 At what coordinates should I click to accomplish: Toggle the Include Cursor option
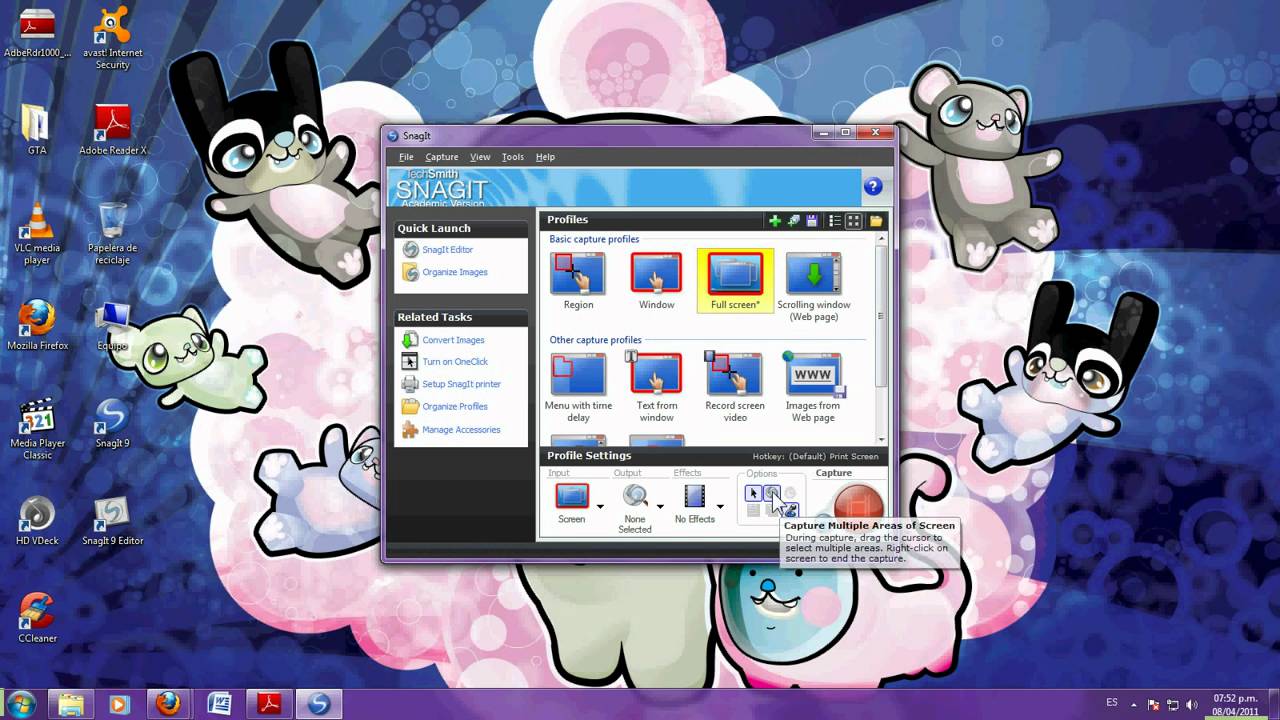[754, 493]
